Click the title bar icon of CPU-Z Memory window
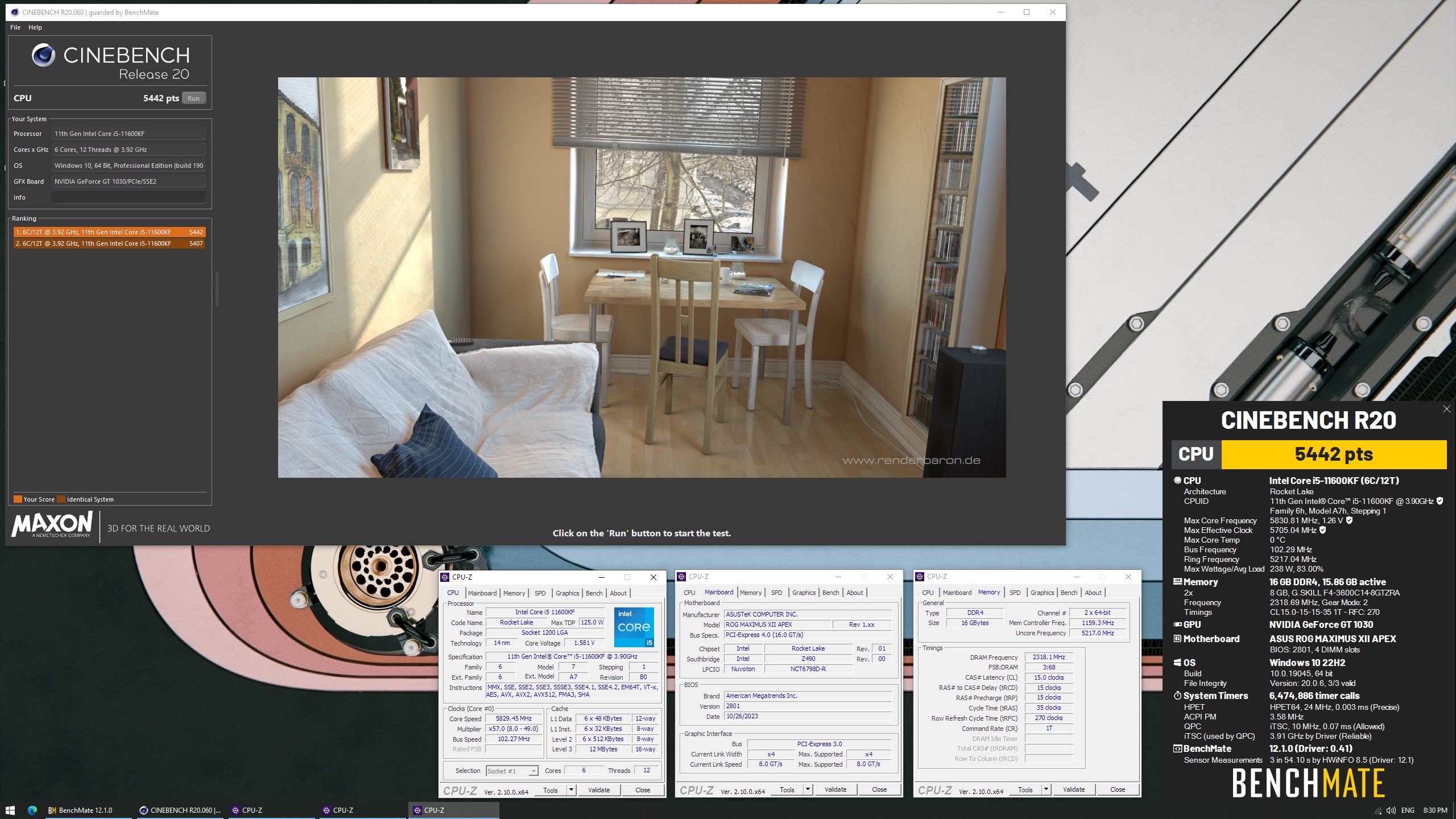Screen dimensions: 1456x819 920,576
